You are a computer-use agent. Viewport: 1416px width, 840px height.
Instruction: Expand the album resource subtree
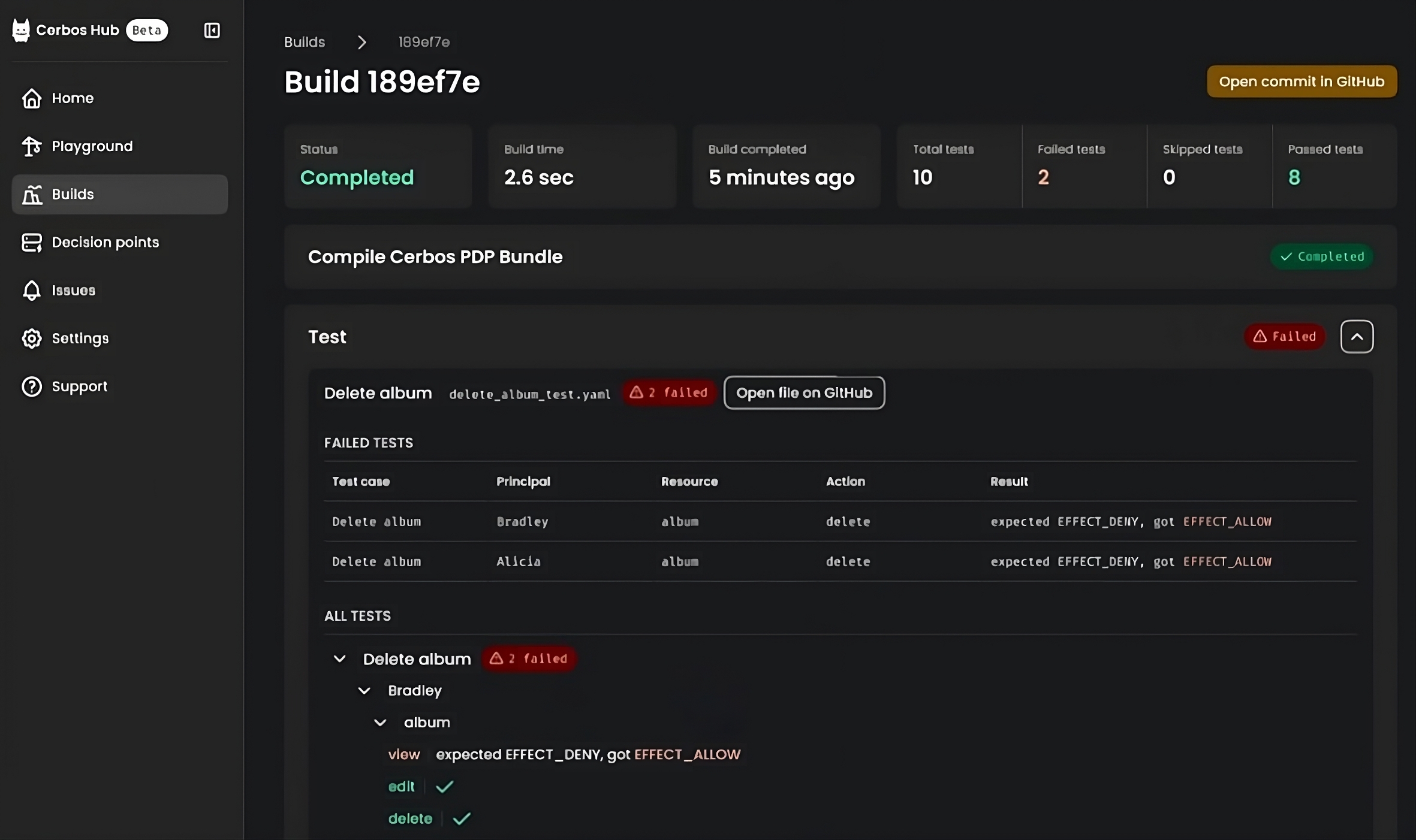click(380, 721)
